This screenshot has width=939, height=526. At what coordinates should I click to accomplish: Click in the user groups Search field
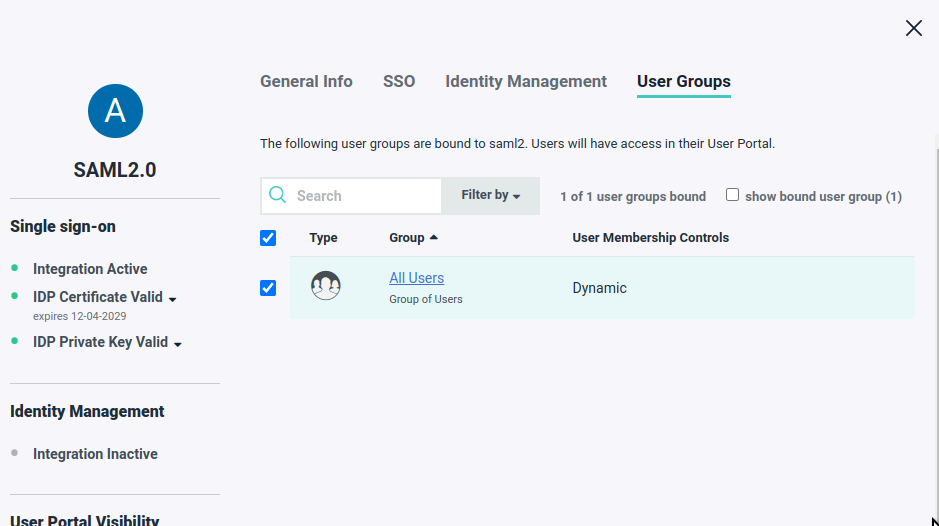coord(365,196)
